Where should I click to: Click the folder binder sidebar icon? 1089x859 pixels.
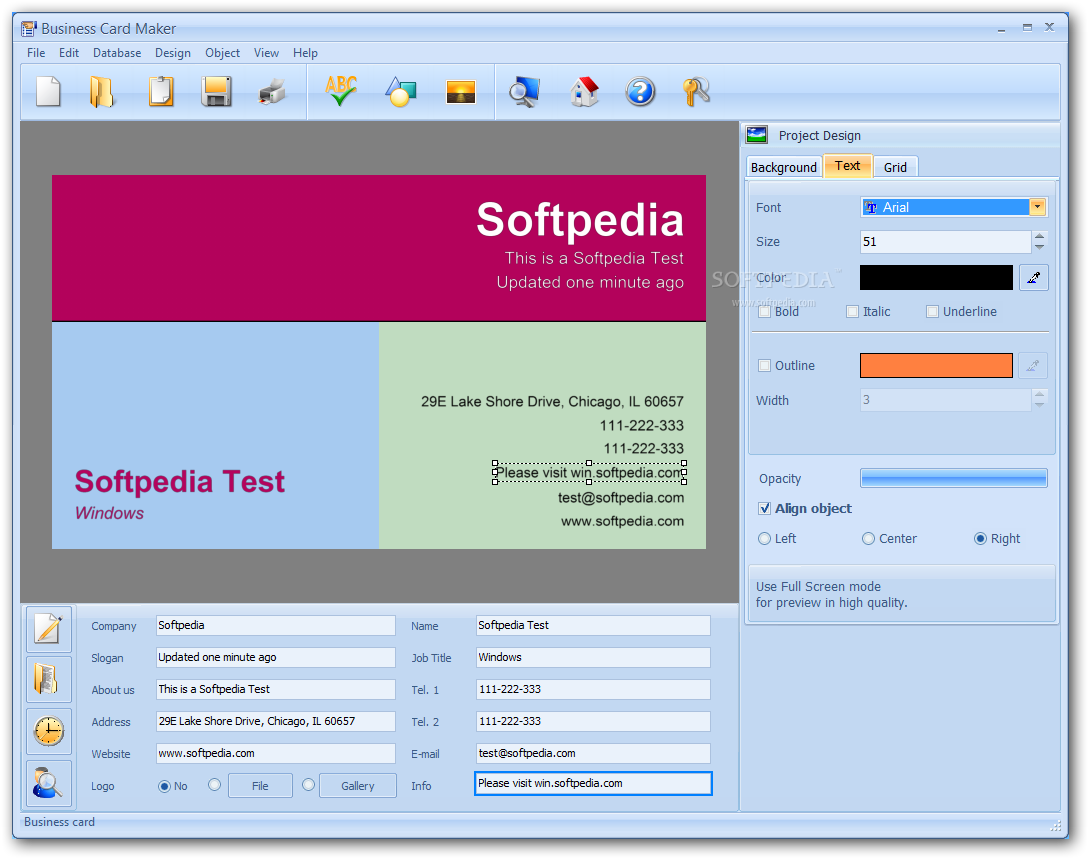click(x=49, y=679)
